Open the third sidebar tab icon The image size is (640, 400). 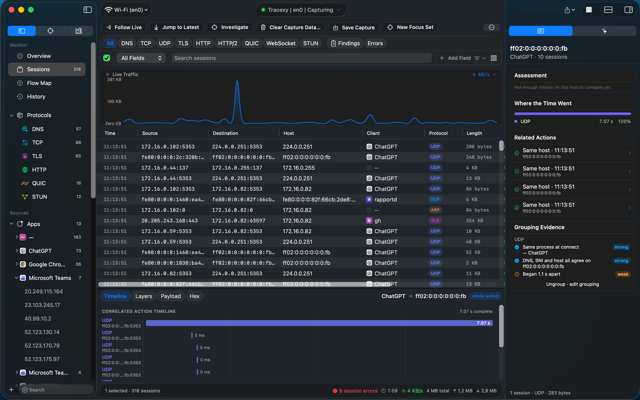(x=78, y=31)
